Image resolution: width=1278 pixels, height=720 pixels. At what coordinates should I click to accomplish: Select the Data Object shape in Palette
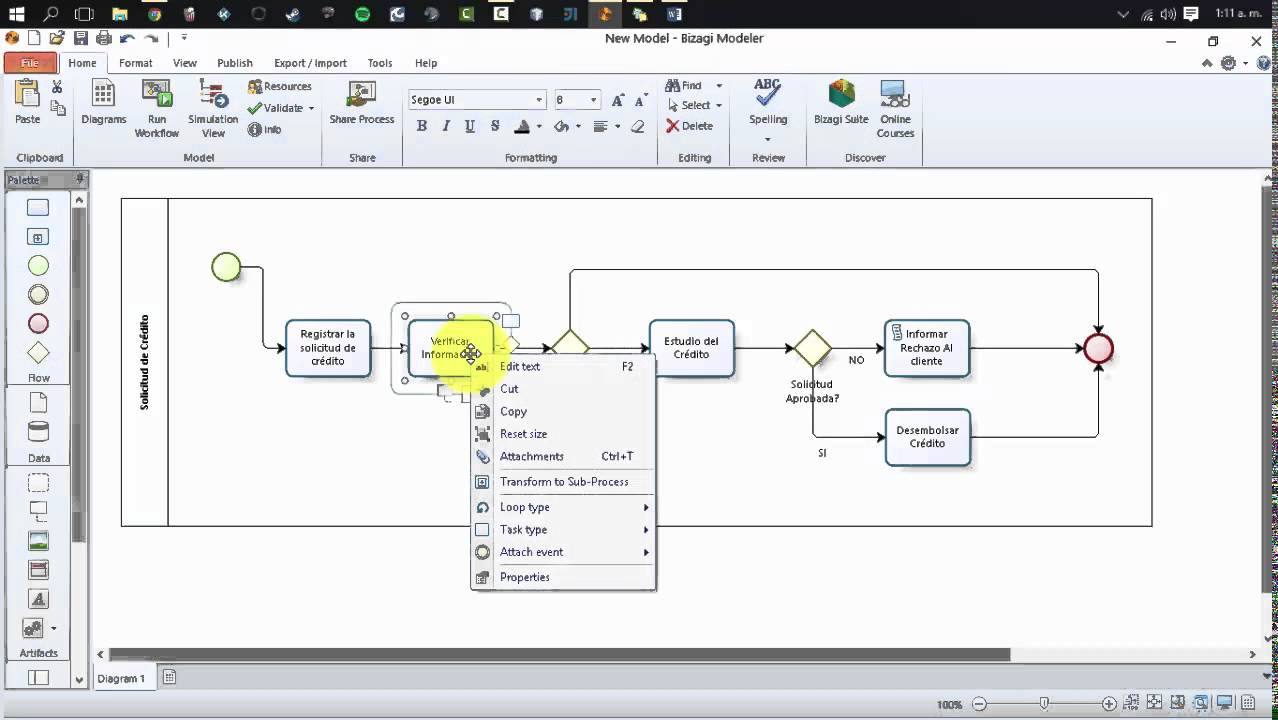(x=38, y=403)
